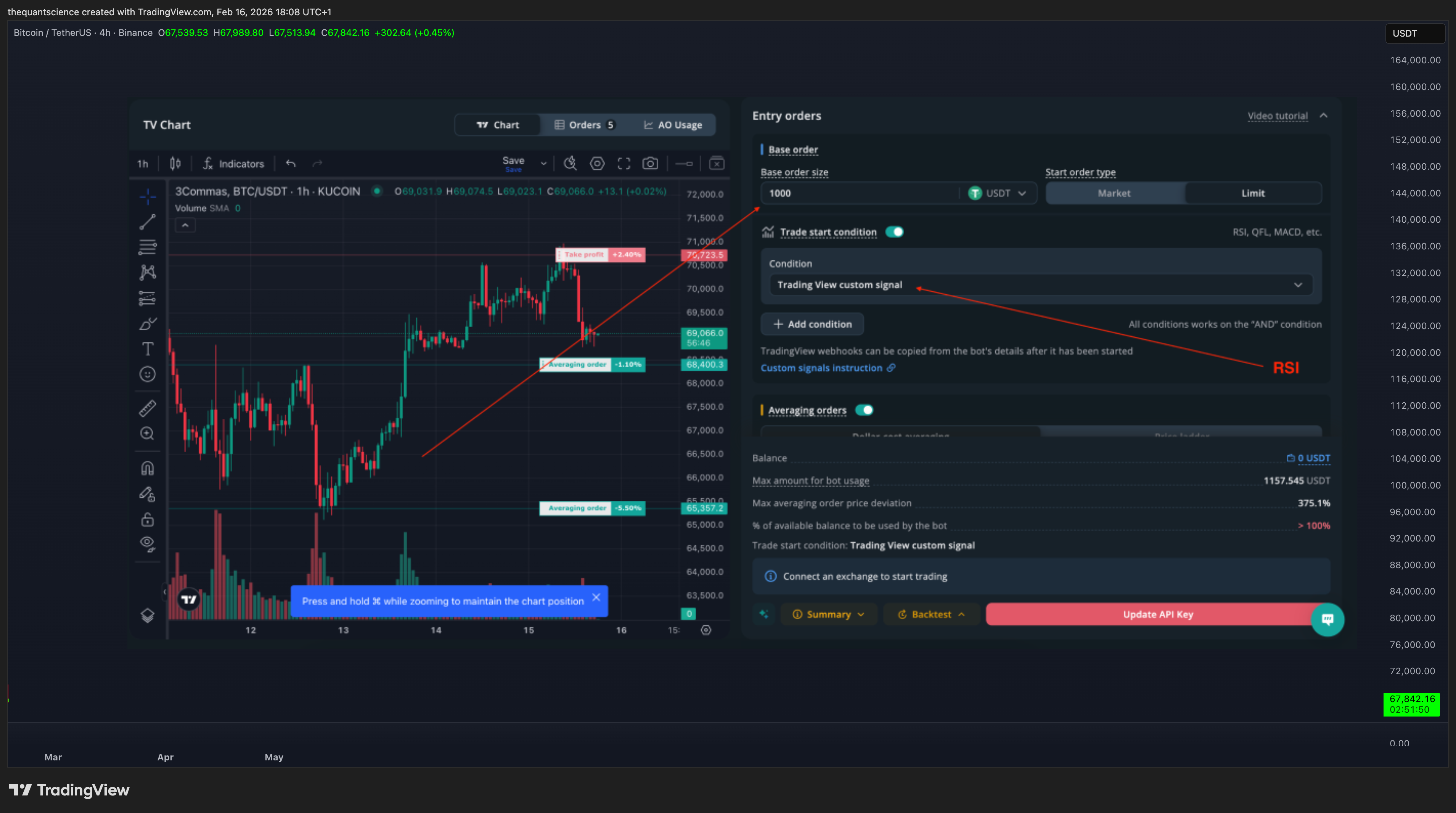Select Limit start order type
This screenshot has height=813, width=1456.
1252,193
